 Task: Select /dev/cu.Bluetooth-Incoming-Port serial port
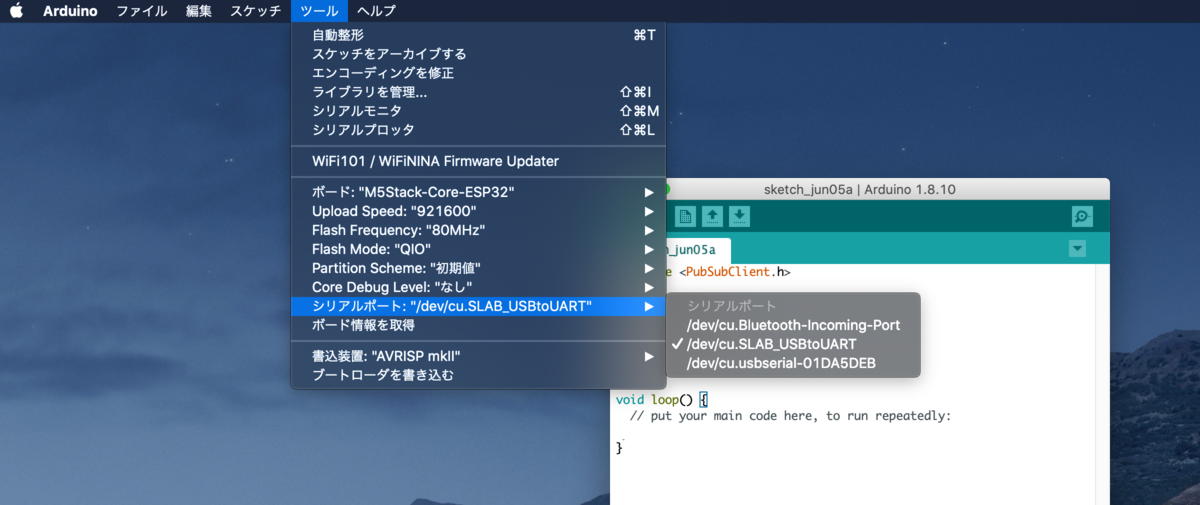[793, 325]
